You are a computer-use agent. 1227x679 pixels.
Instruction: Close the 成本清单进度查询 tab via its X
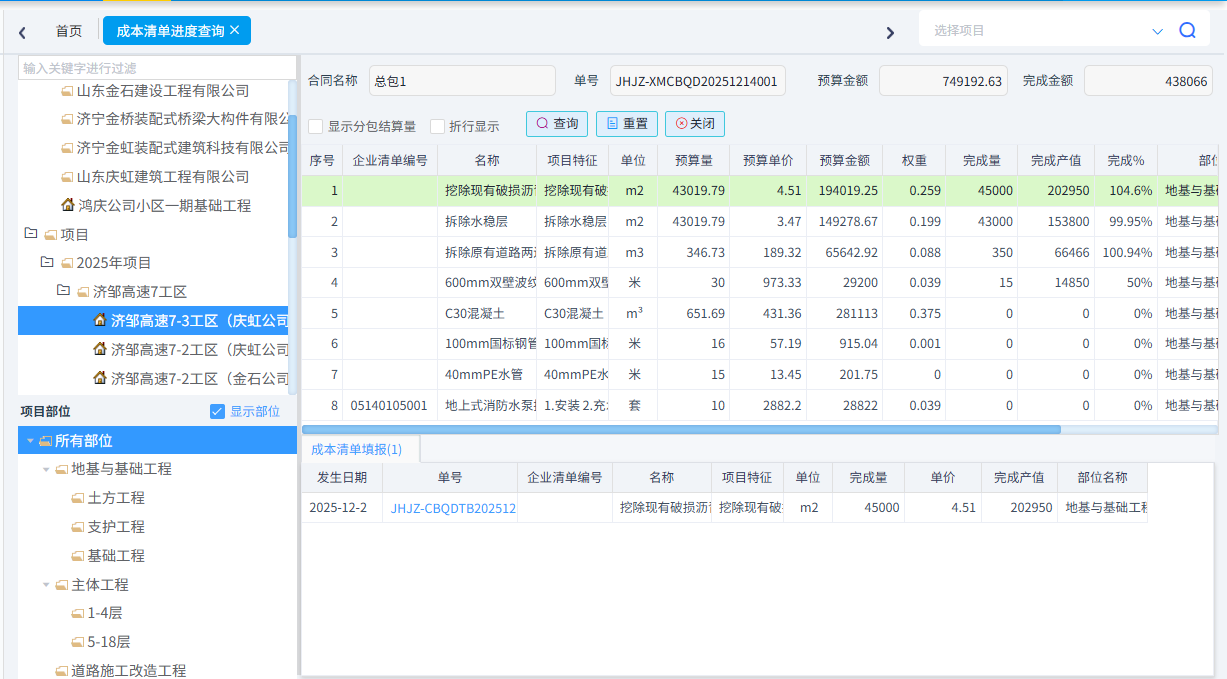[235, 30]
